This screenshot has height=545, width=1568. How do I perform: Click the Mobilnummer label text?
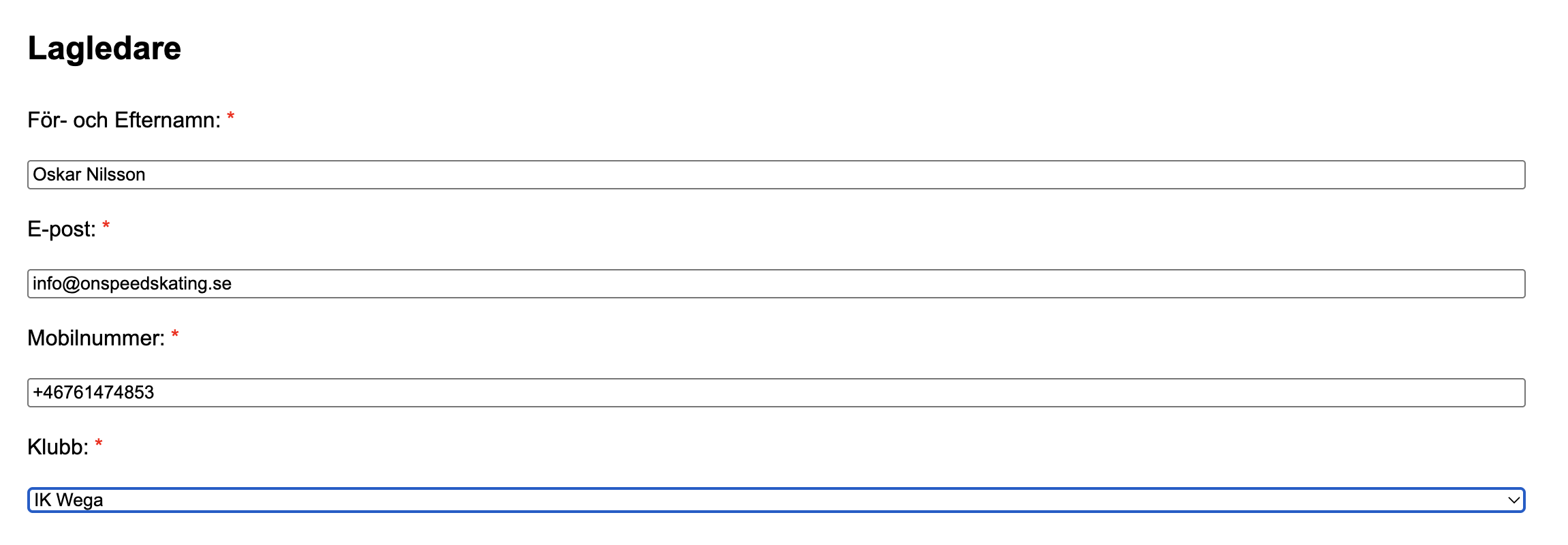(96, 339)
